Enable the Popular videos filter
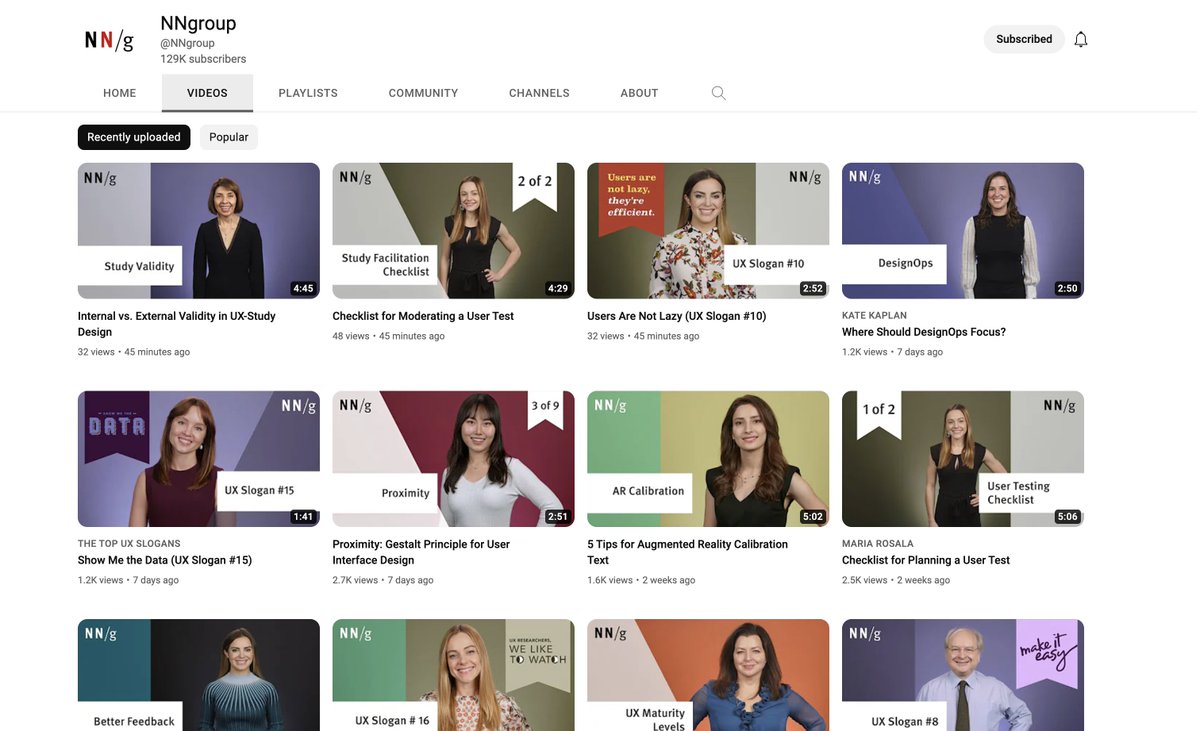1200x731 pixels. (x=228, y=136)
